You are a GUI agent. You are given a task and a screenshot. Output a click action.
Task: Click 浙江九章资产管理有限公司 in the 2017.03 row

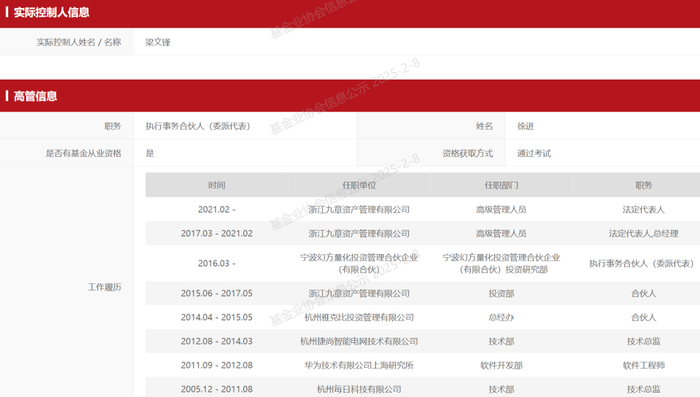[359, 233]
